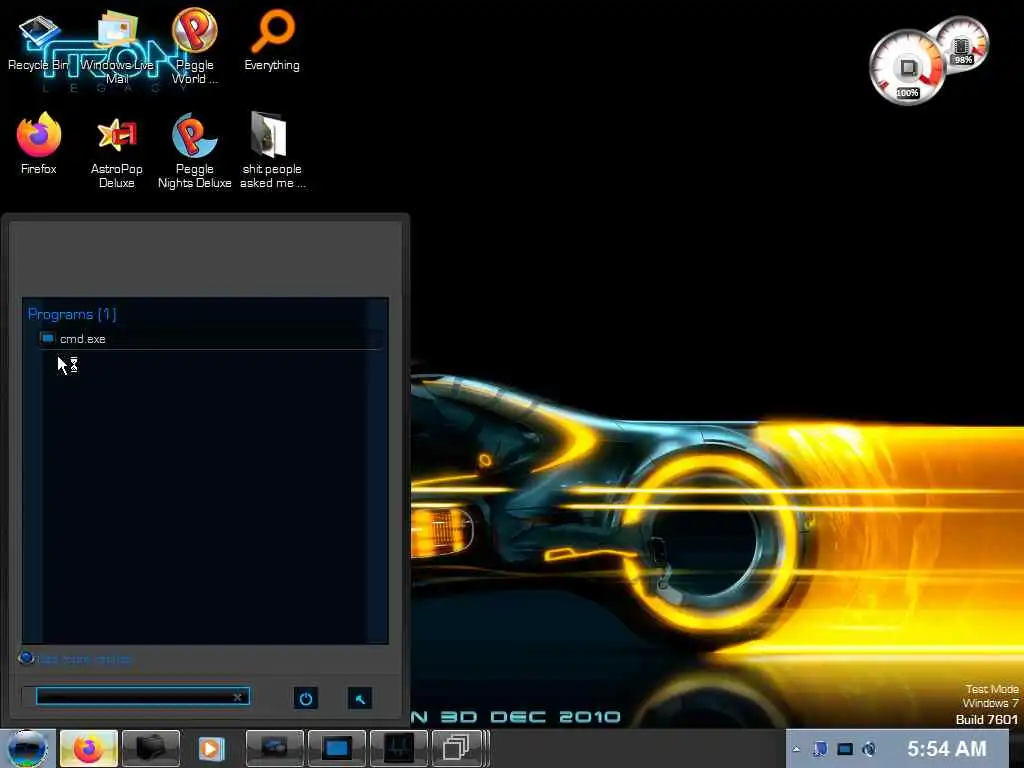1024x768 pixels.
Task: Launch Windows Media Player from the taskbar
Action: coord(211,748)
